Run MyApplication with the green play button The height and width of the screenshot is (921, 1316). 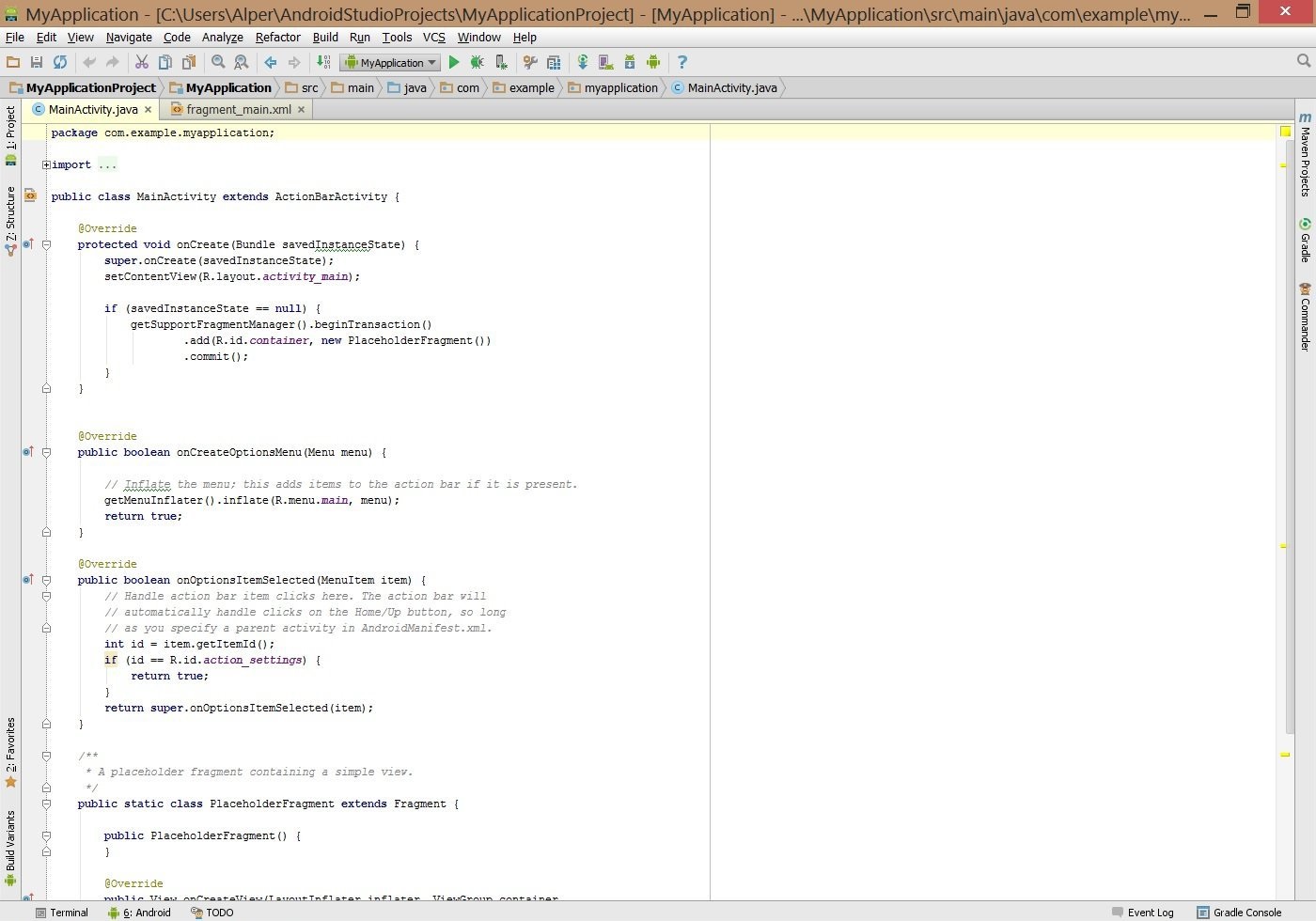[x=454, y=62]
